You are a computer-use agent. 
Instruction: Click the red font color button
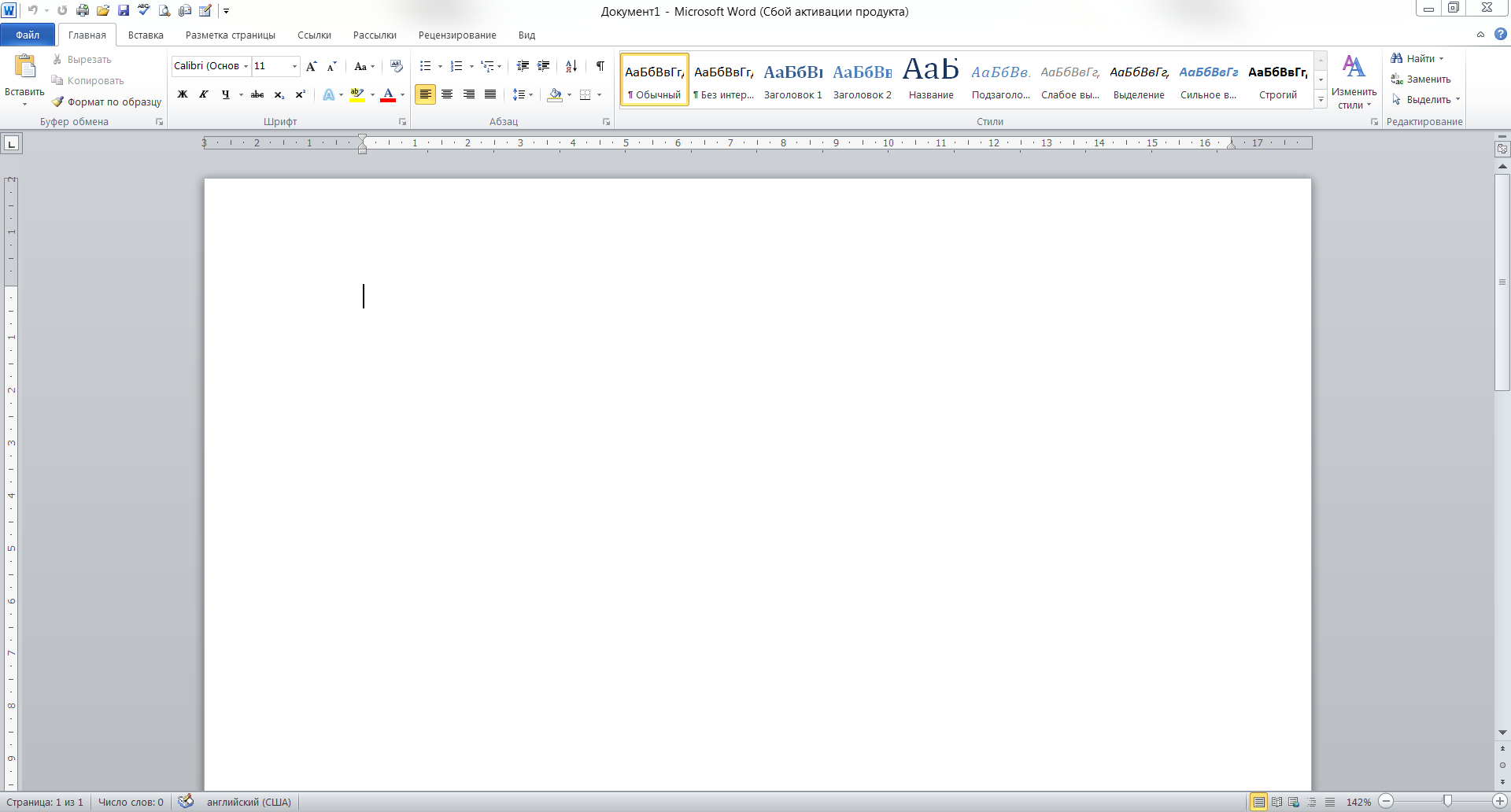tap(388, 94)
